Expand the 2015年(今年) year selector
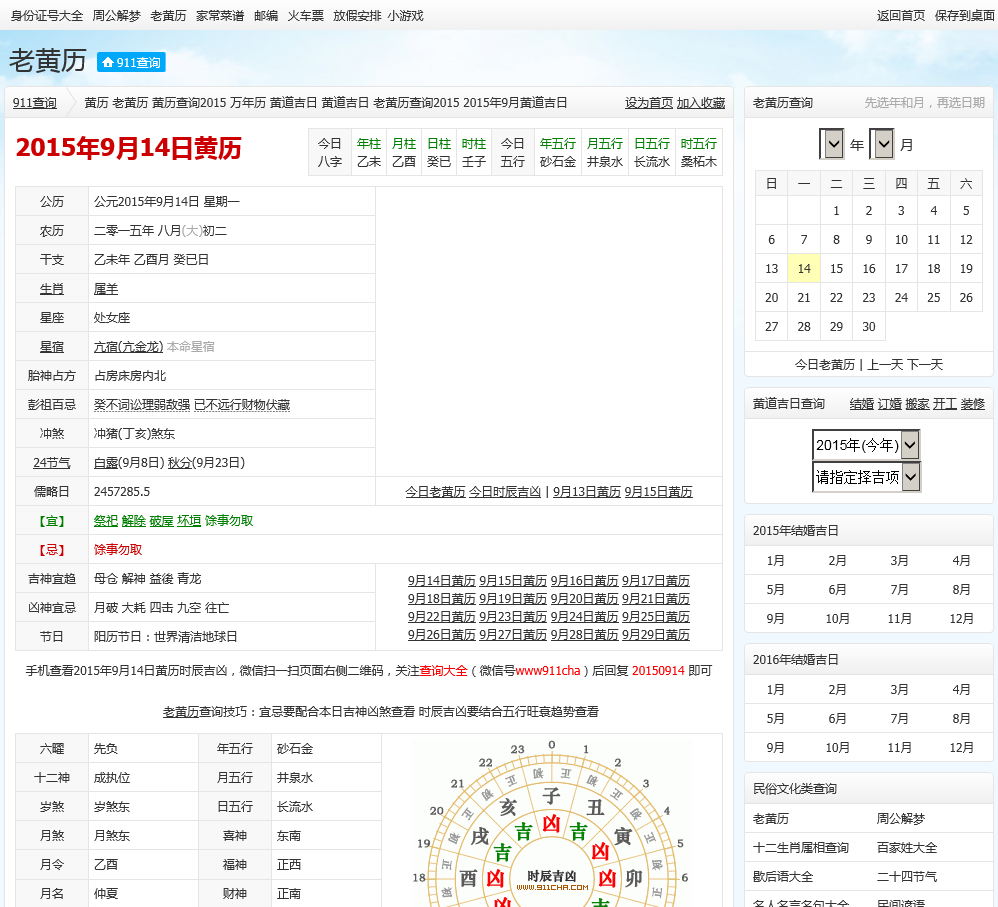Screen dimensions: 998x907 866,445
